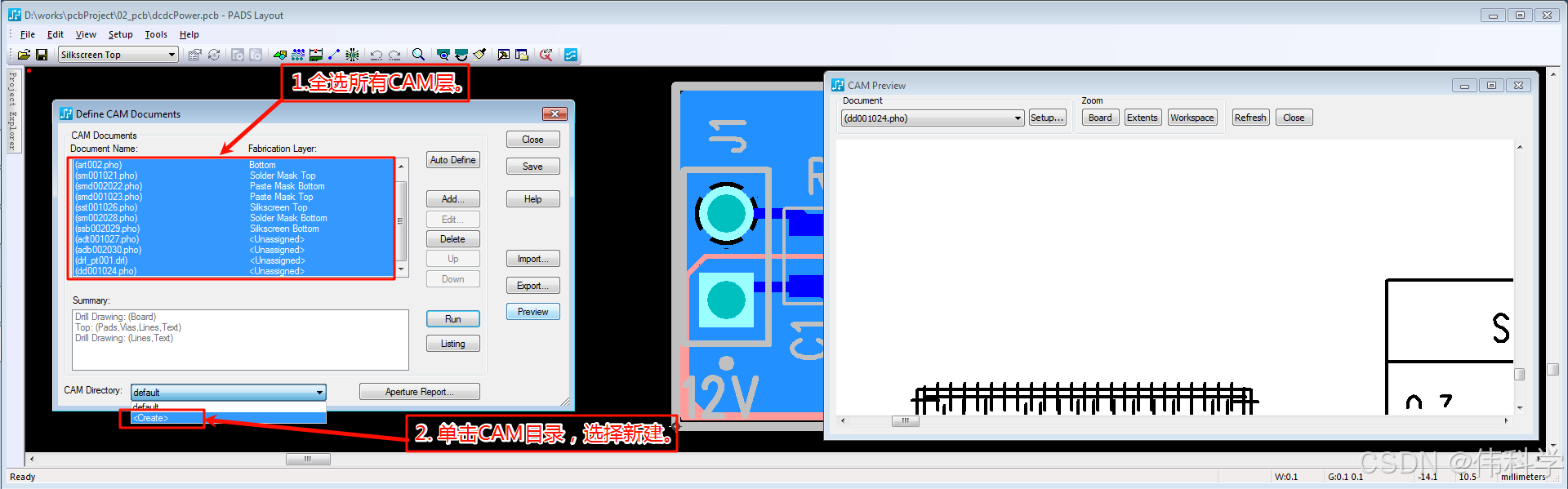Viewport: 1568px width, 489px height.
Task: Open the Properties toolbar icon
Action: click(194, 55)
